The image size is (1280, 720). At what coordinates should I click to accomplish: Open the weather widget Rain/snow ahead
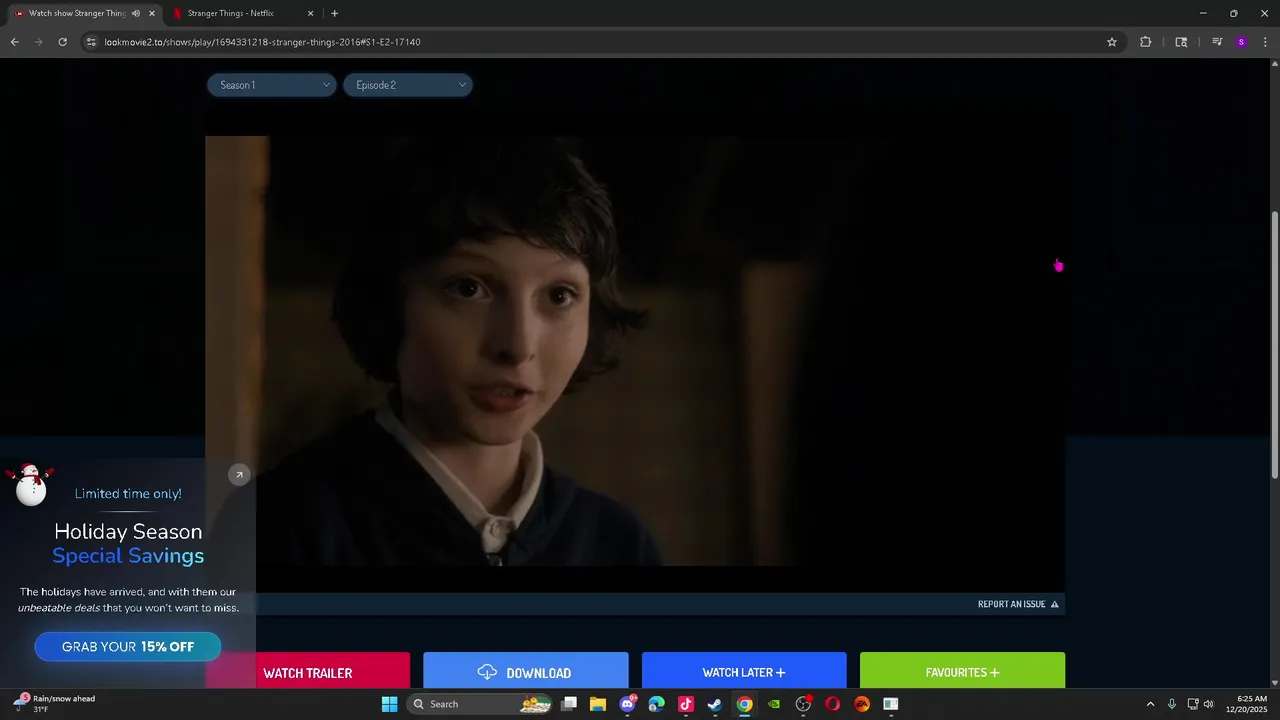(55, 704)
